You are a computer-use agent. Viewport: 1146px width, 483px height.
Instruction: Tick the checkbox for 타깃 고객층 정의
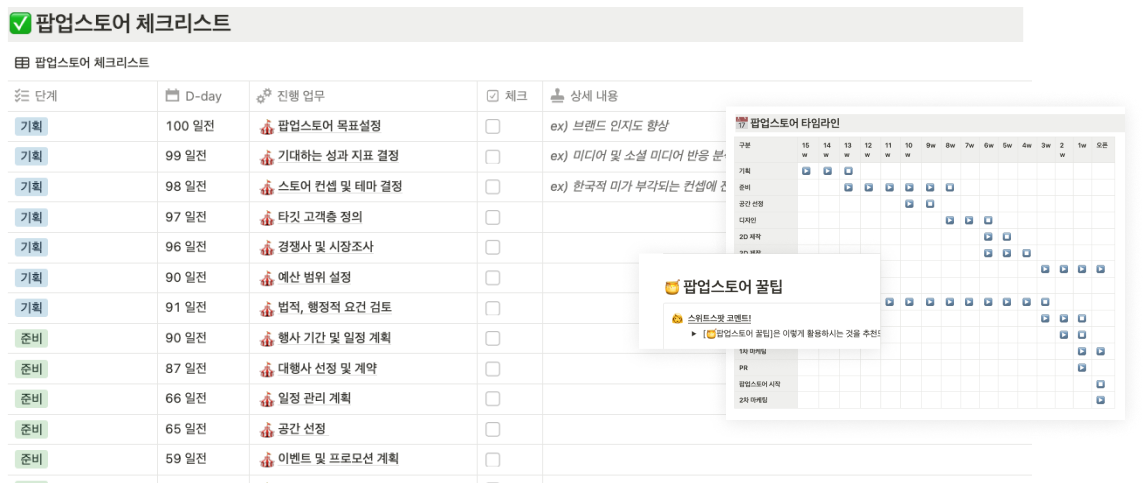coord(493,217)
